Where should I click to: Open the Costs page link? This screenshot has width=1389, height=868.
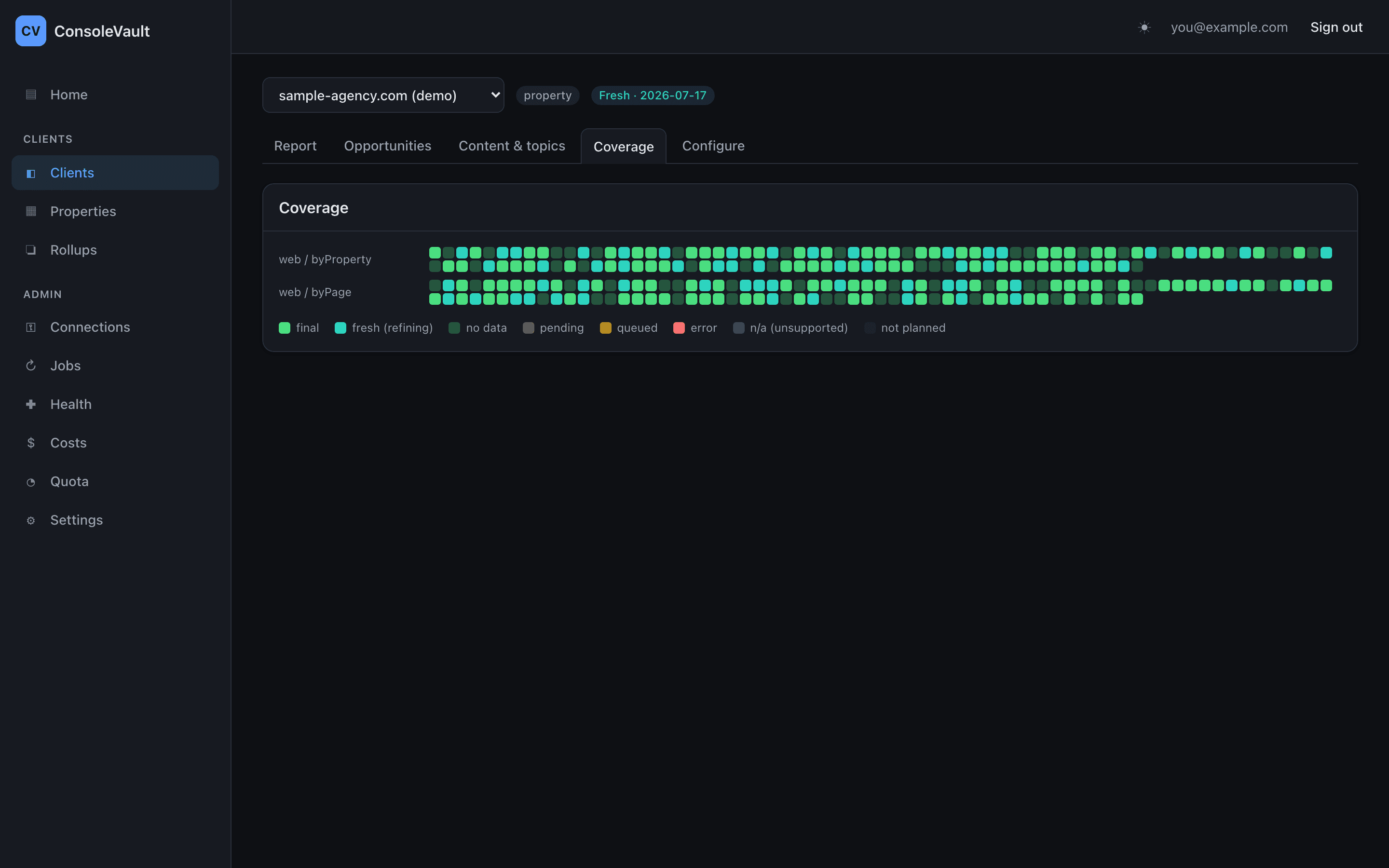pyautogui.click(x=115, y=443)
